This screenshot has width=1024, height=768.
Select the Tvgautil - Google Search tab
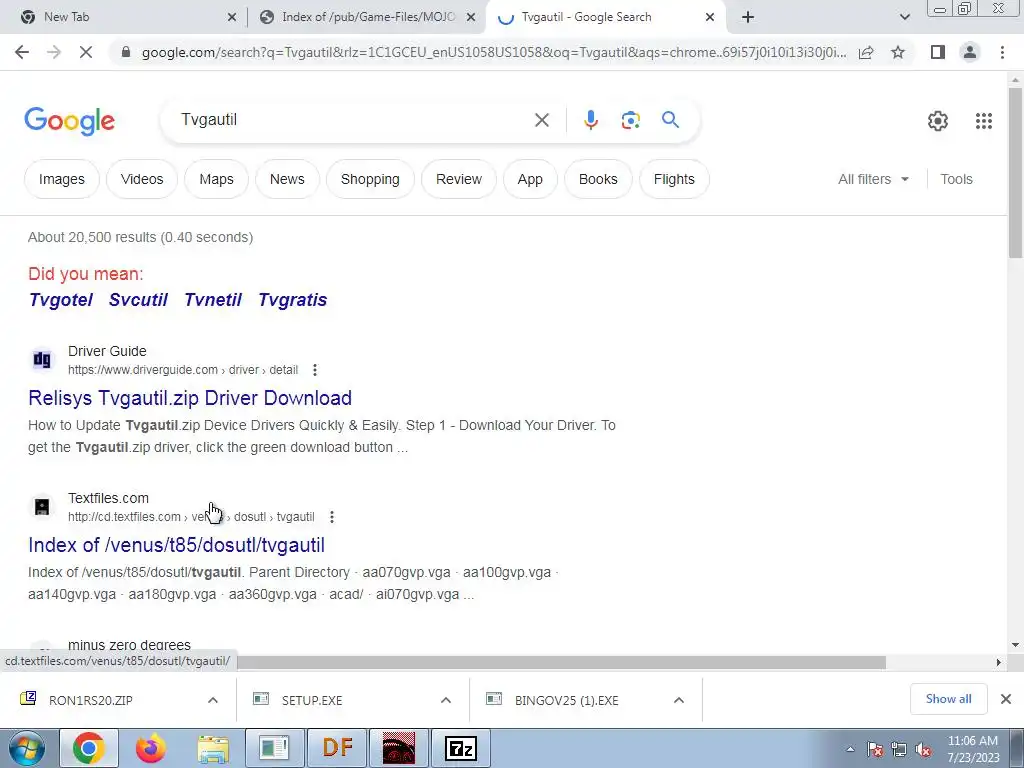[605, 17]
